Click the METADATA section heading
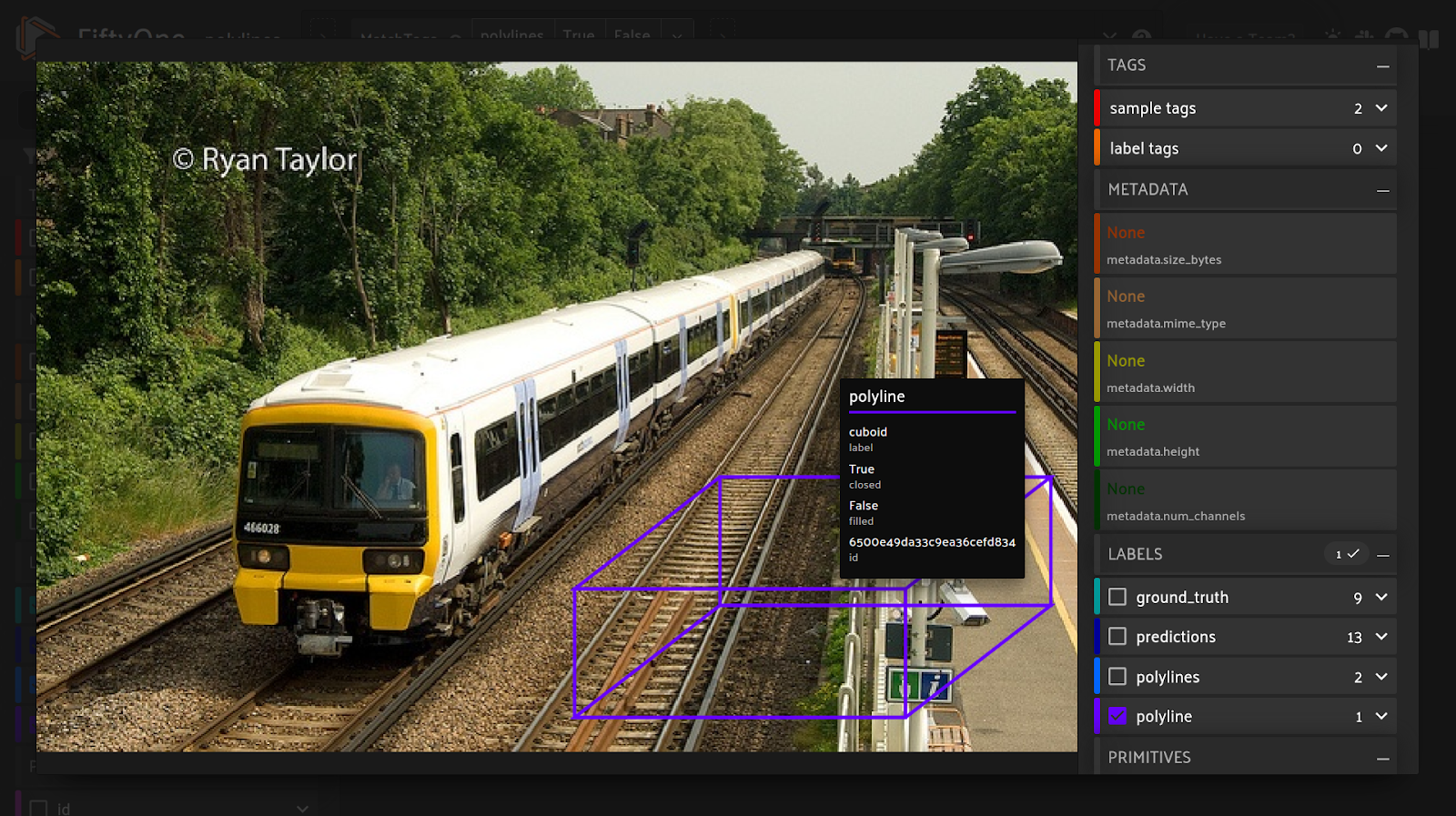1456x816 pixels. coord(1148,190)
